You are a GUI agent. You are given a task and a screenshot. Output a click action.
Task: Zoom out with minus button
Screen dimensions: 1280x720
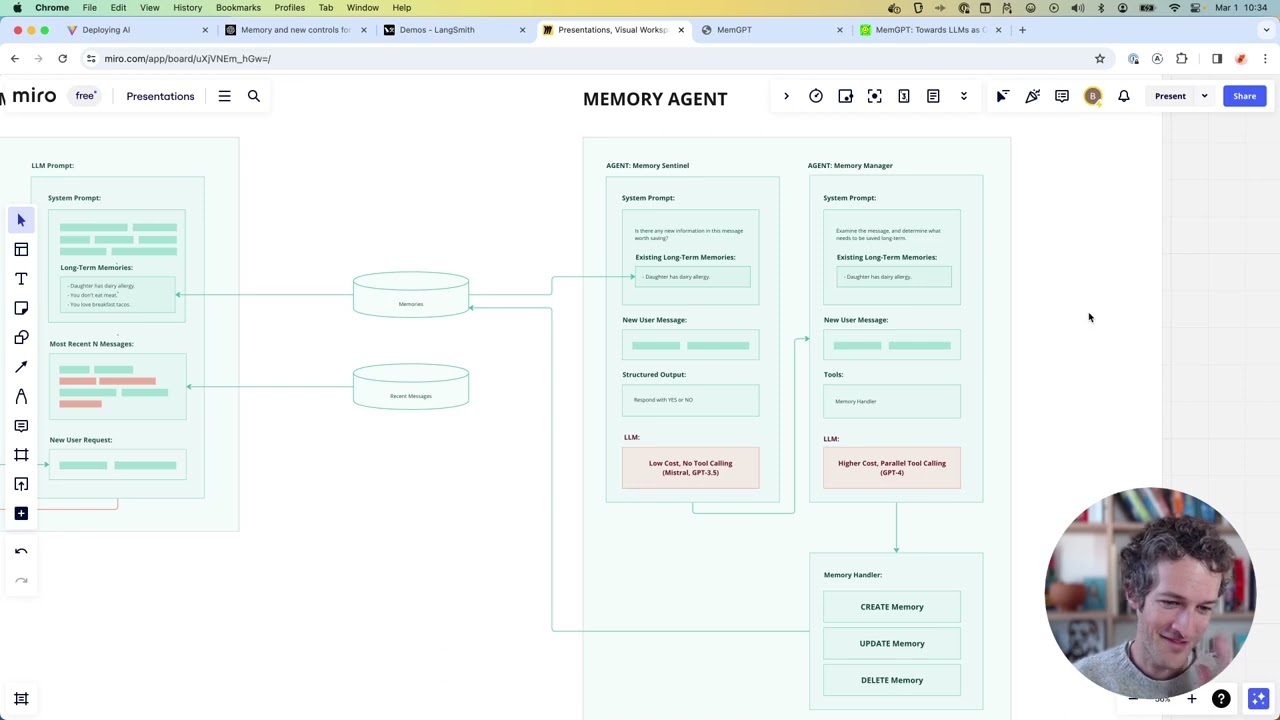(1133, 699)
